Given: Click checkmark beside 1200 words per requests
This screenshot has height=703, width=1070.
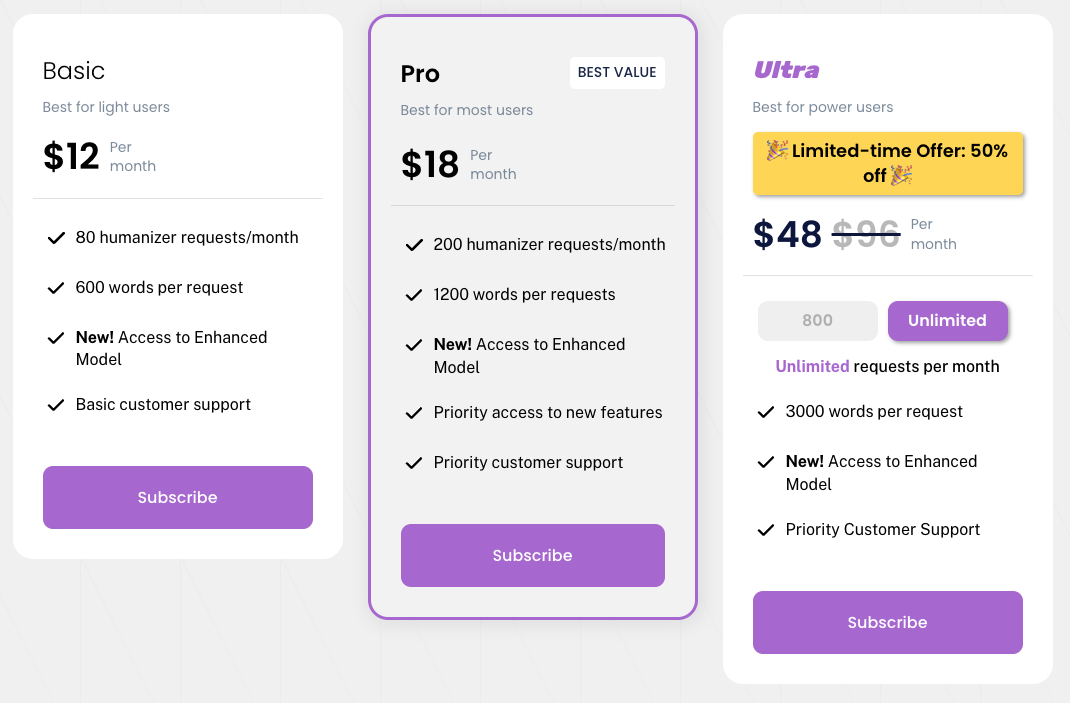Looking at the screenshot, I should (414, 295).
